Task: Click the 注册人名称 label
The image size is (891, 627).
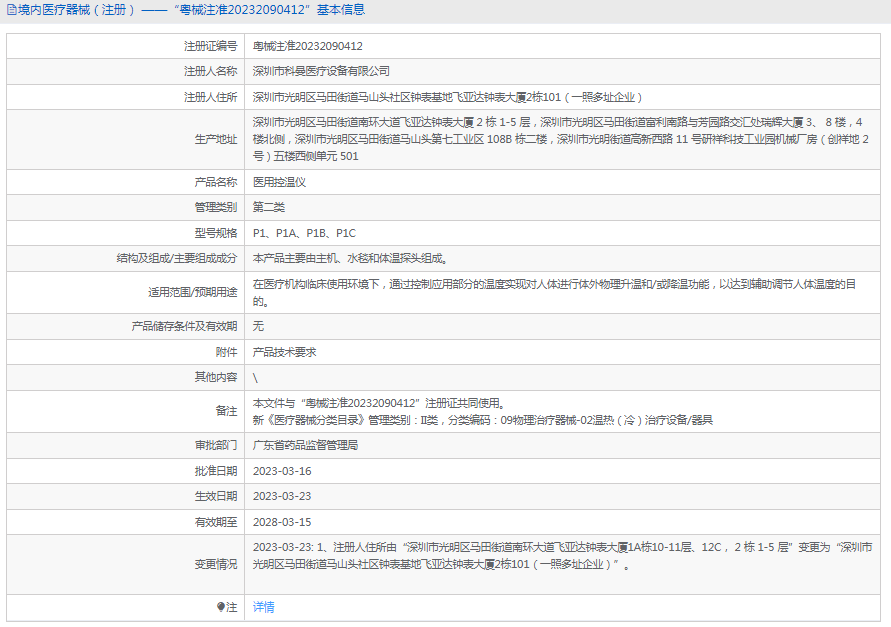Action: pyautogui.click(x=210, y=71)
